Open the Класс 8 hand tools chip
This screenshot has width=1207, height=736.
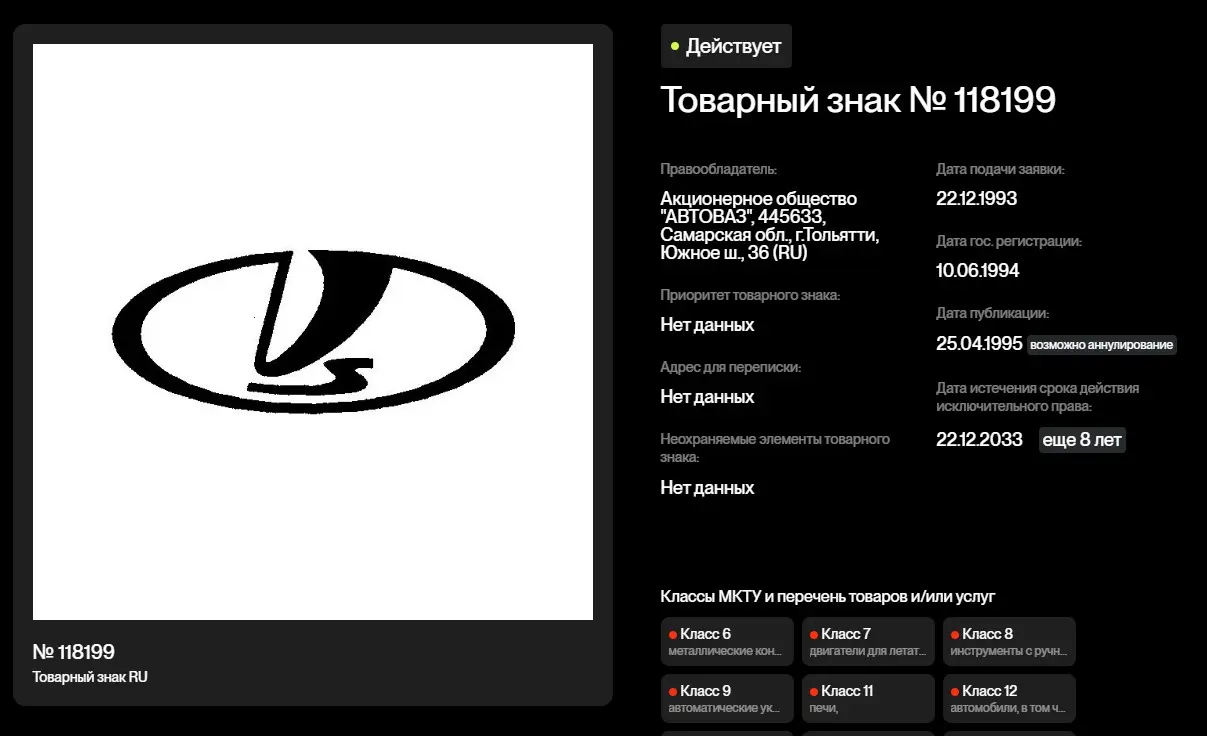1009,642
